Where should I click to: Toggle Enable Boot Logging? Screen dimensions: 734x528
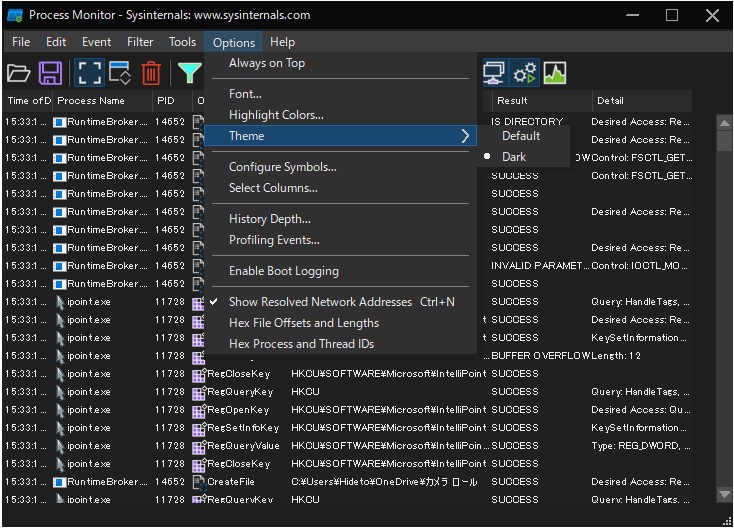coord(340,271)
